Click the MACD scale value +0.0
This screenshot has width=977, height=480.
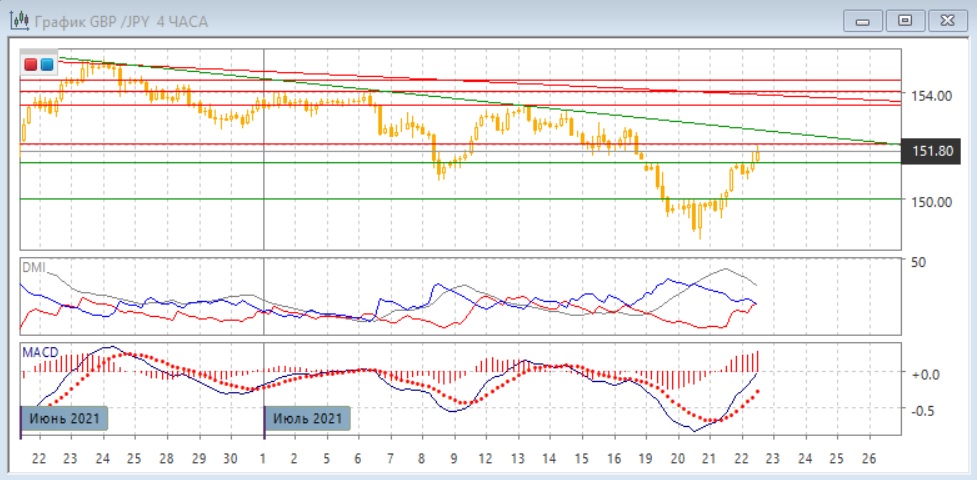[925, 374]
